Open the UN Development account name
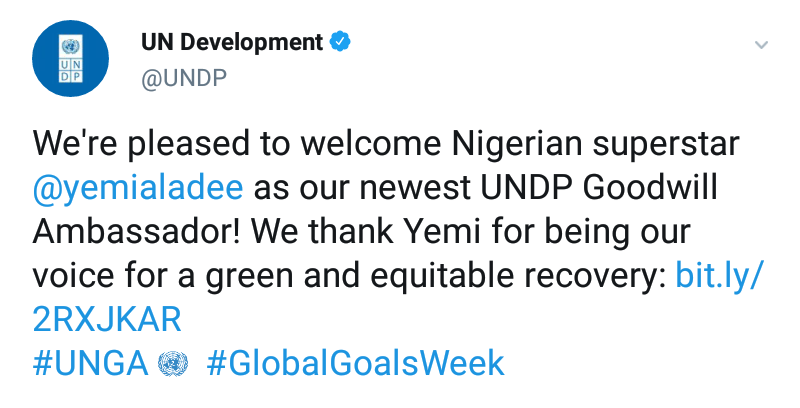 (x=231, y=43)
